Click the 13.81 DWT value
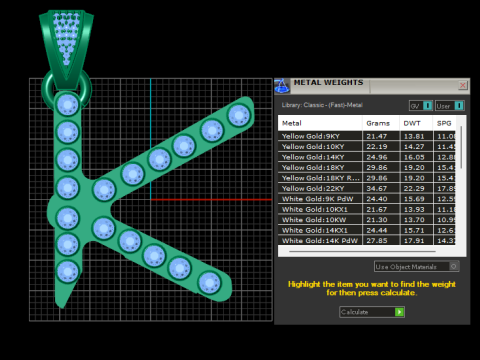This screenshot has height=360, width=480. [414, 136]
